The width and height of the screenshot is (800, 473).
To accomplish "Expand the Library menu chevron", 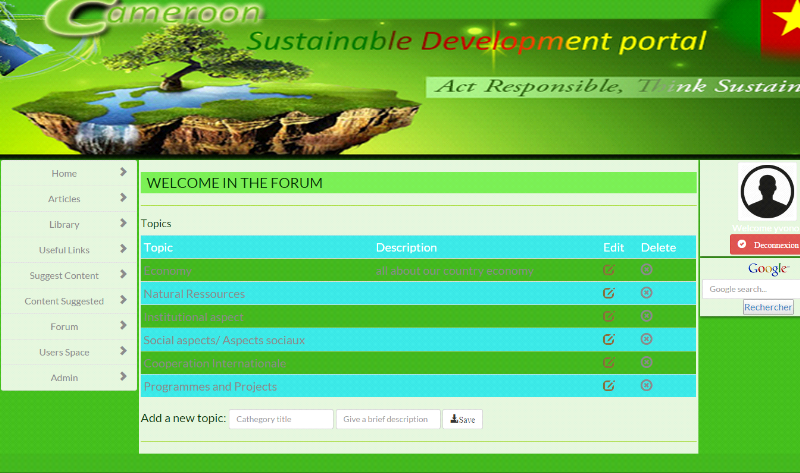I will tap(123, 223).
